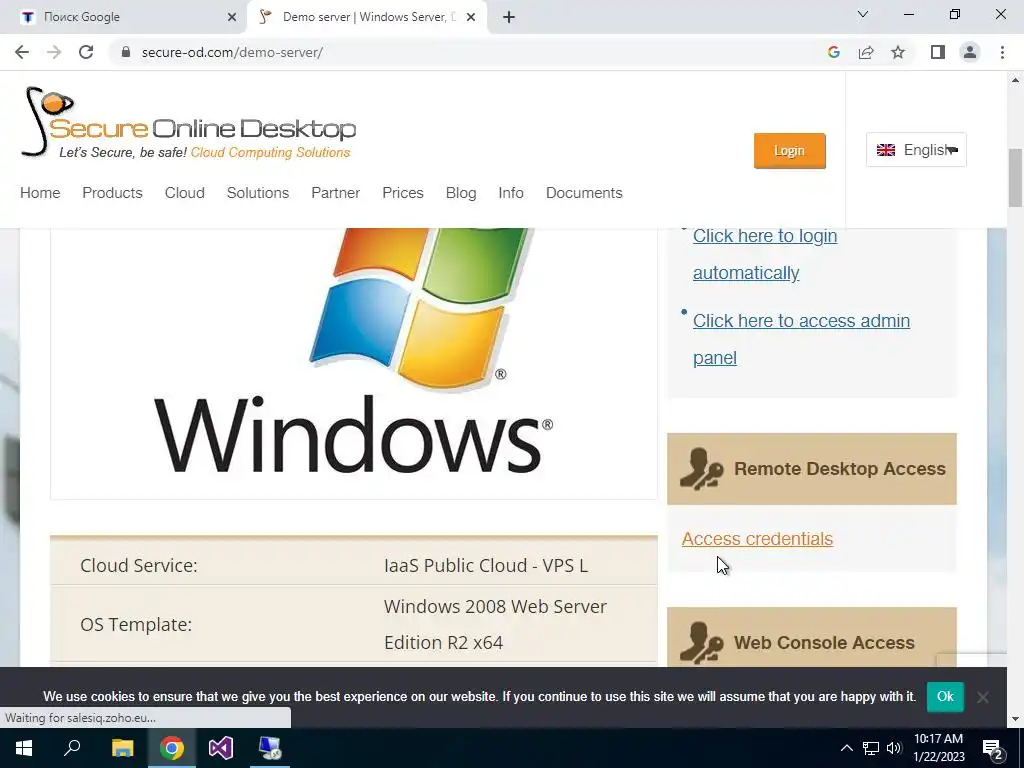Close the Поиск Google tab

232,17
